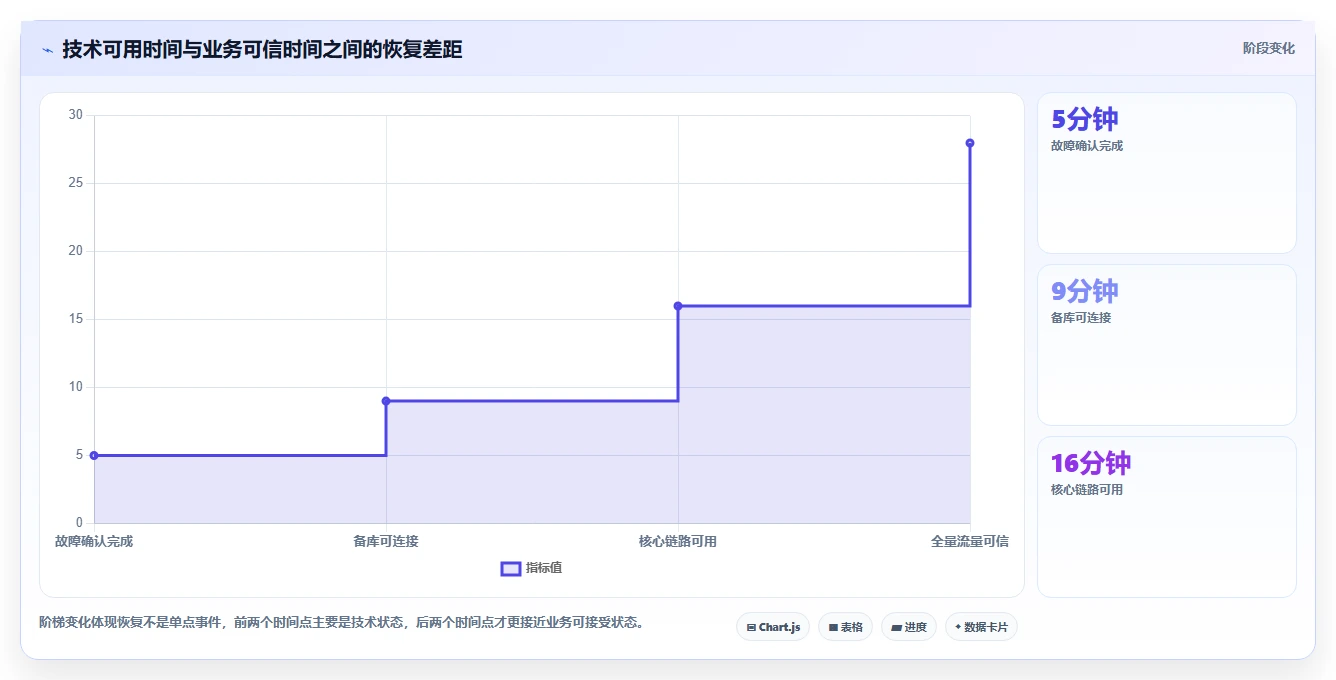
Task: Click the x-axis label 备库可连接
Action: click(x=386, y=541)
